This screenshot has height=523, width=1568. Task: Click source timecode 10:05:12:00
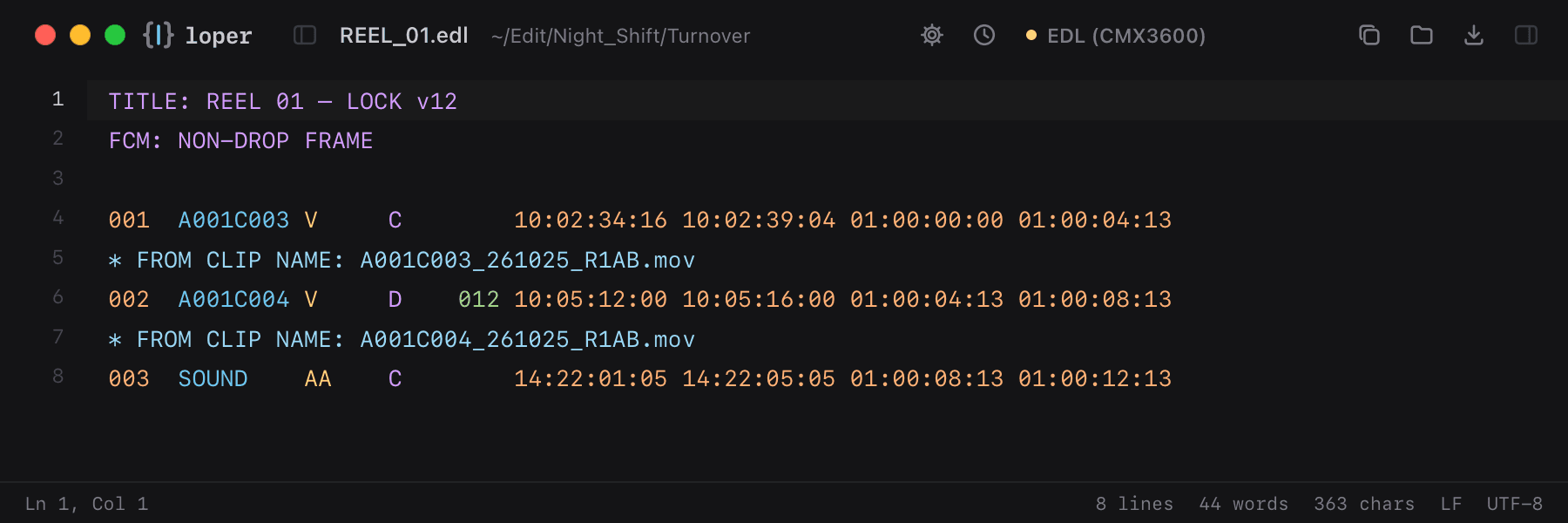[591, 300]
